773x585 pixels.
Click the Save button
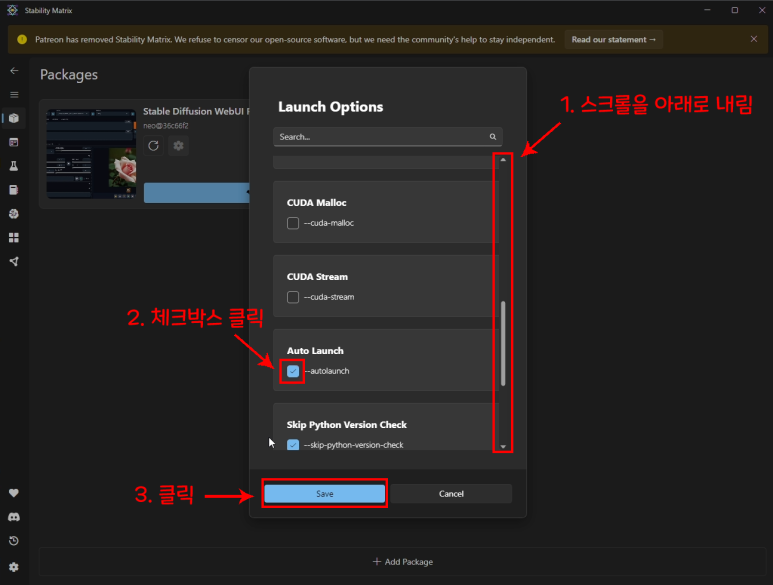(x=324, y=494)
